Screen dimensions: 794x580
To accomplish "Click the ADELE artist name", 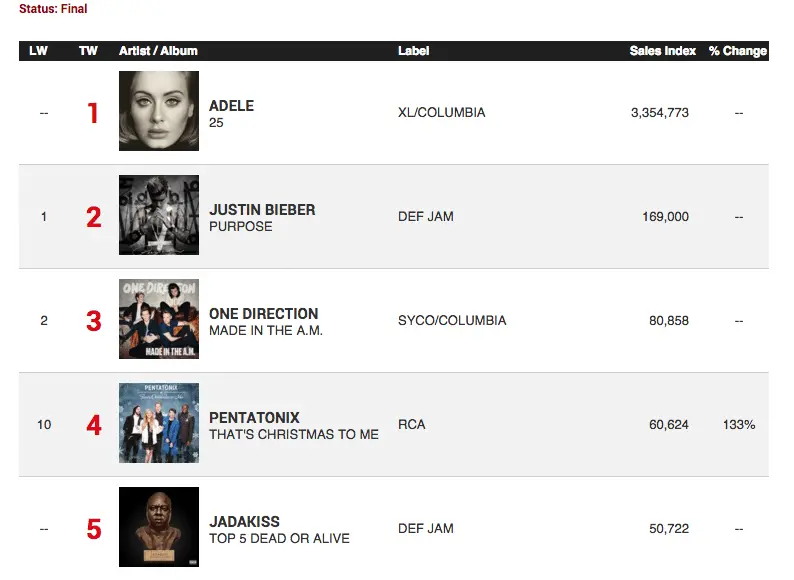I will pos(231,105).
